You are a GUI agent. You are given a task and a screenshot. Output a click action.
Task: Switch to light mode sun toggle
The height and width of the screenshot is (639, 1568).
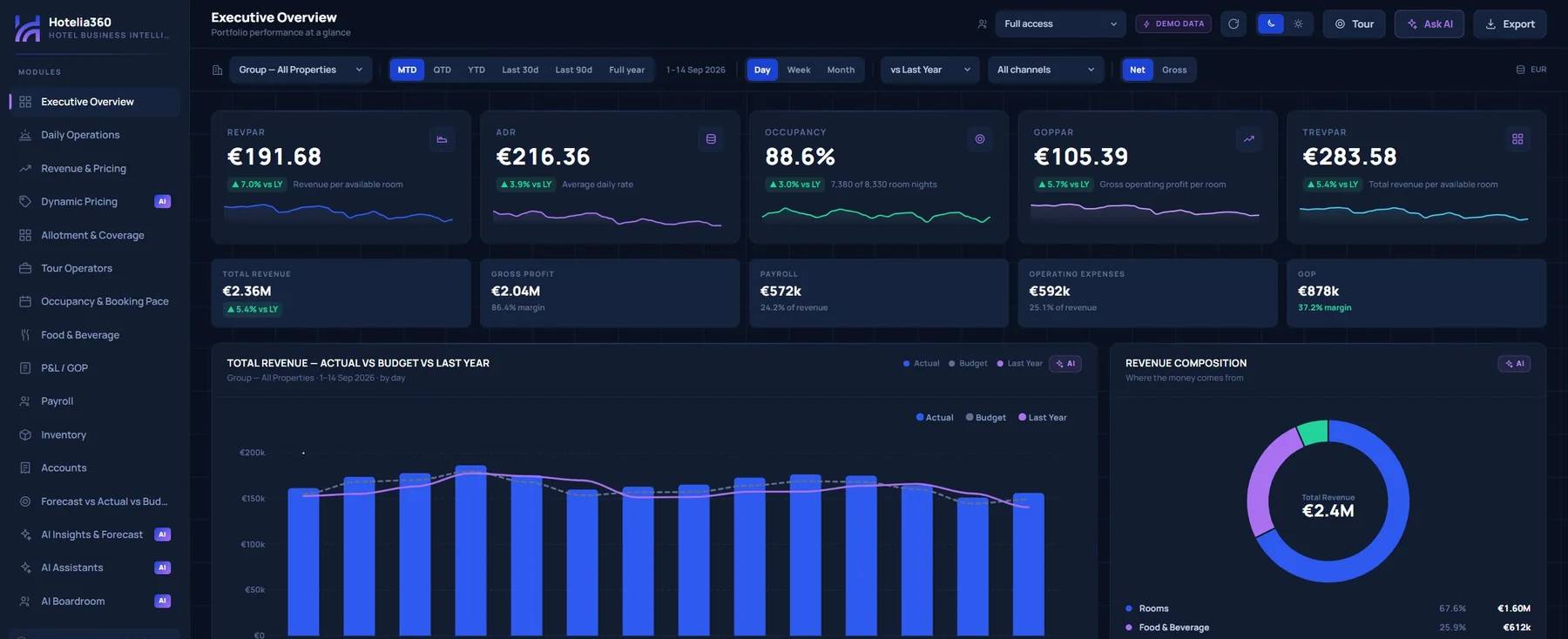pos(1298,24)
